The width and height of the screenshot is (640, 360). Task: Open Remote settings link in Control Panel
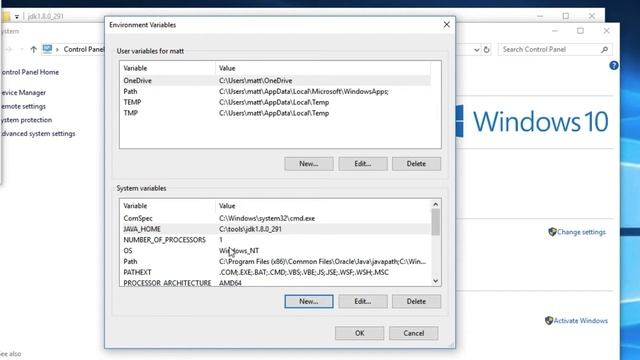click(23, 106)
